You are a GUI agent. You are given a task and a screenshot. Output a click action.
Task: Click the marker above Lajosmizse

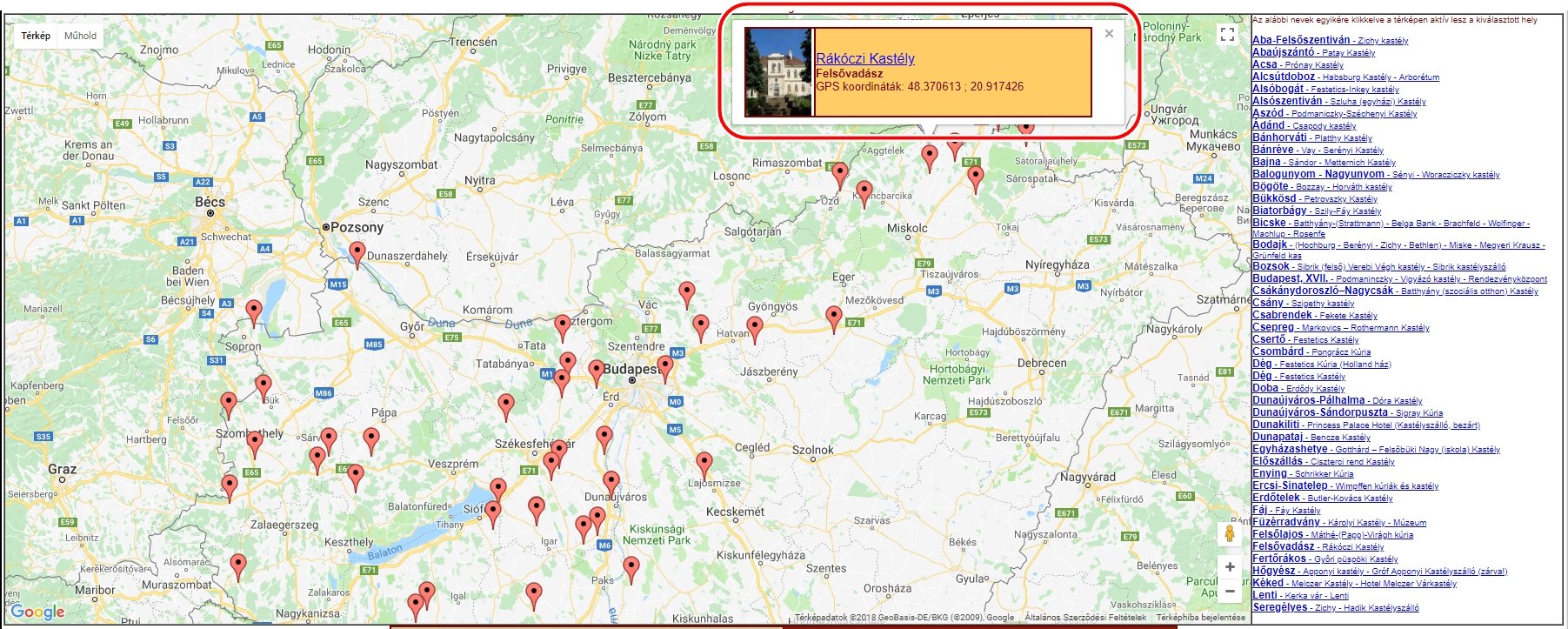[x=704, y=464]
